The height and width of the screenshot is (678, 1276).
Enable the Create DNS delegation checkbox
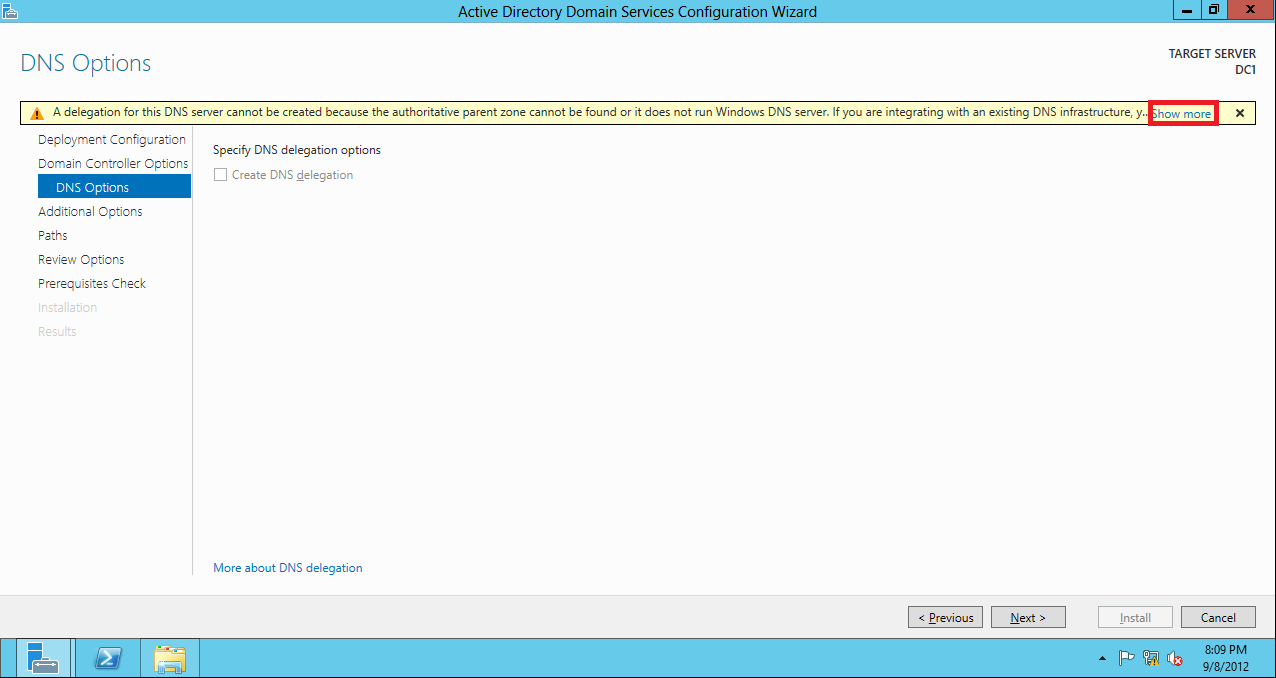pyautogui.click(x=220, y=174)
